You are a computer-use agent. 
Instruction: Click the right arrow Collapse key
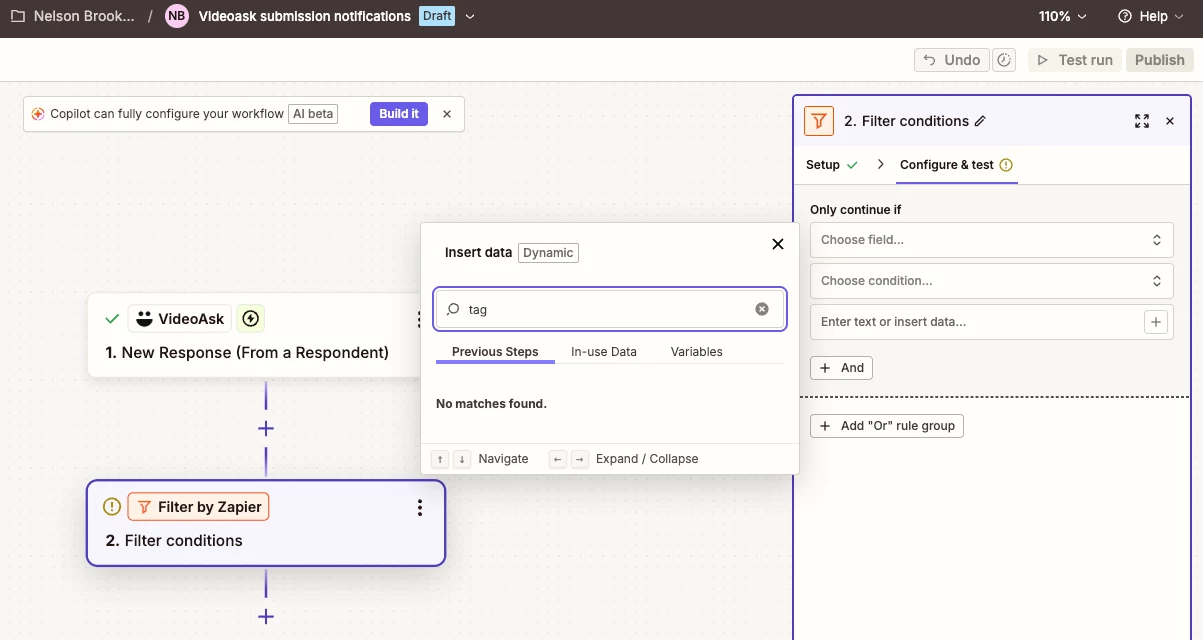[580, 459]
